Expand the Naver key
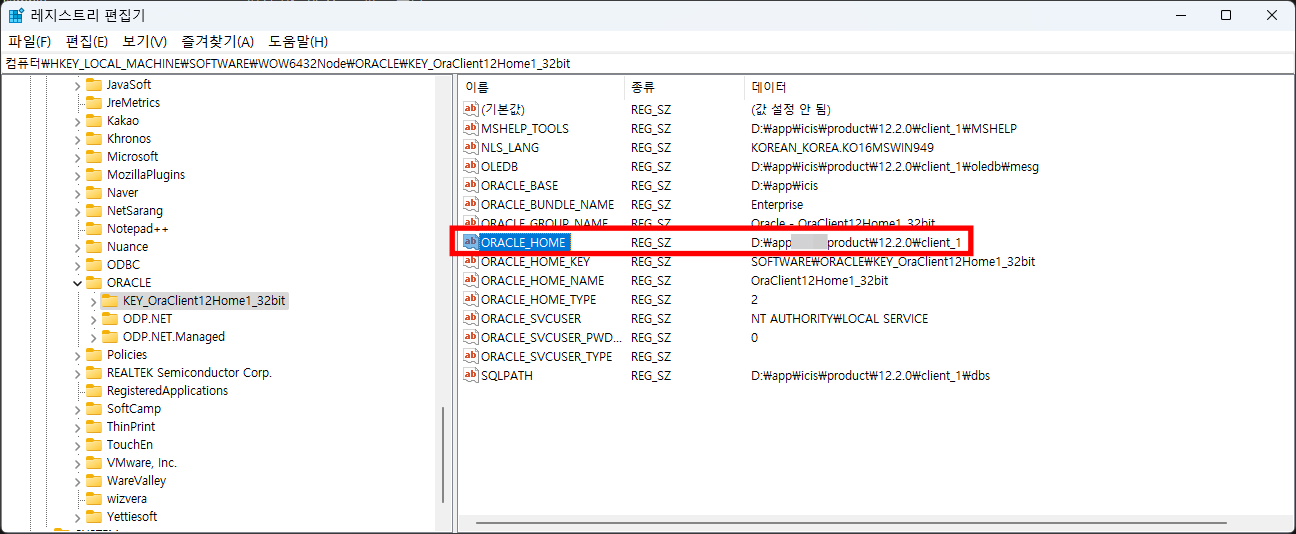Image resolution: width=1296 pixels, height=534 pixels. 77,193
